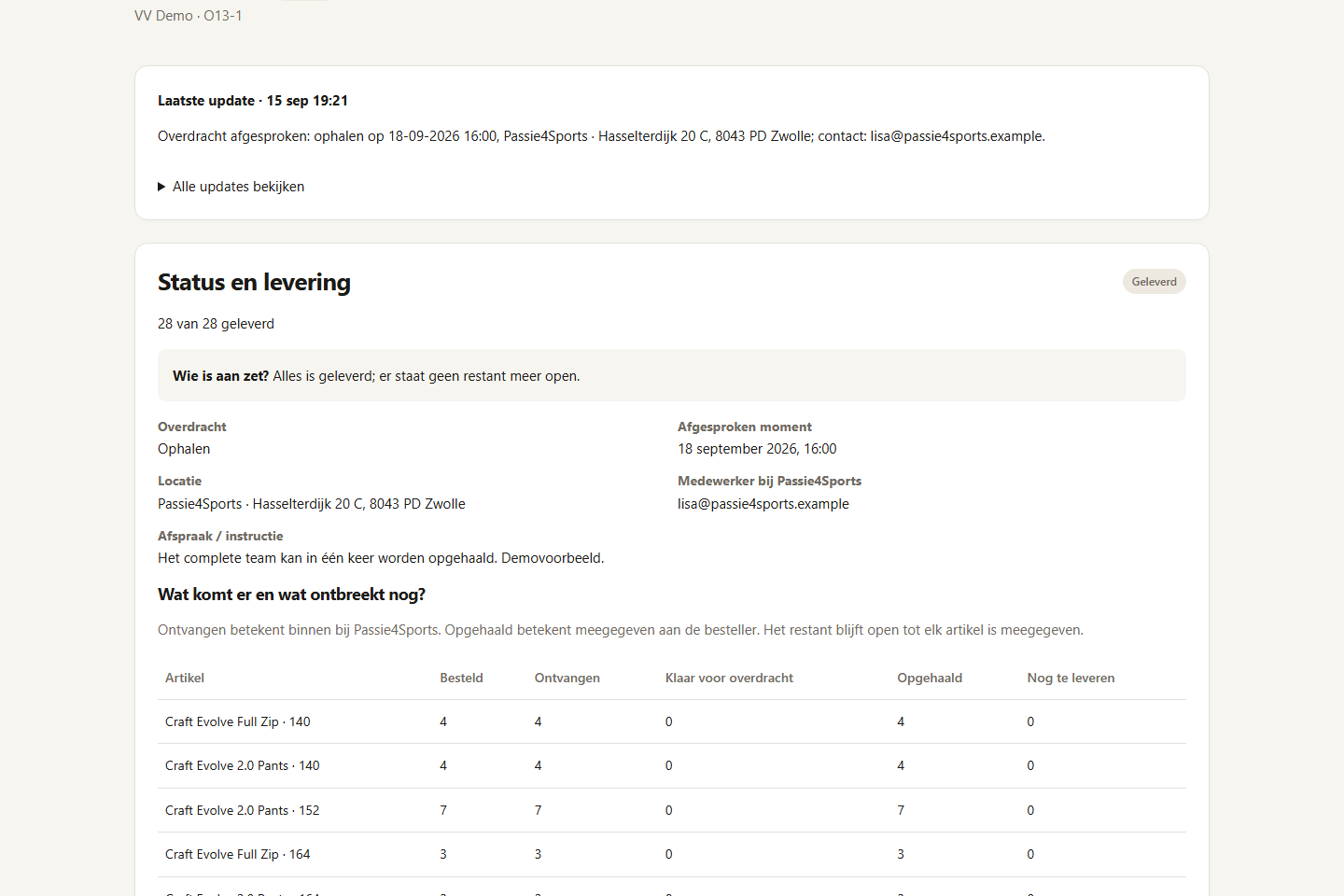Expand the 'Alle updates bekijken' disclosure triangle
This screenshot has height=896, width=1344.
click(x=162, y=187)
